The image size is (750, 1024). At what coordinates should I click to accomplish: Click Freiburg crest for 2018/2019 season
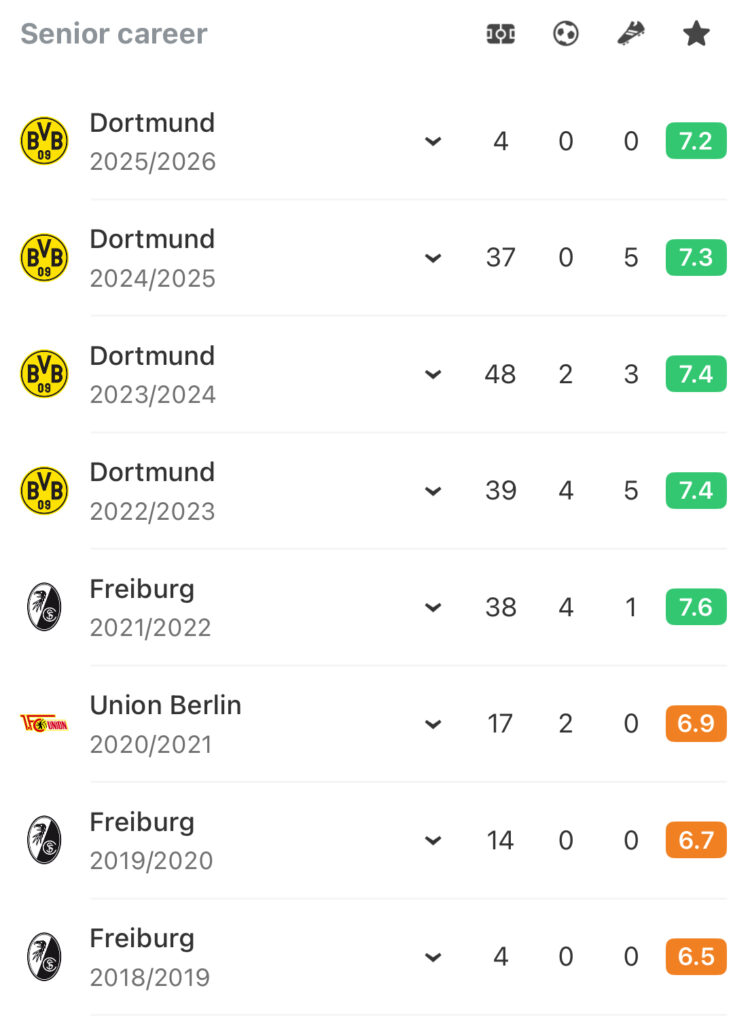44,956
